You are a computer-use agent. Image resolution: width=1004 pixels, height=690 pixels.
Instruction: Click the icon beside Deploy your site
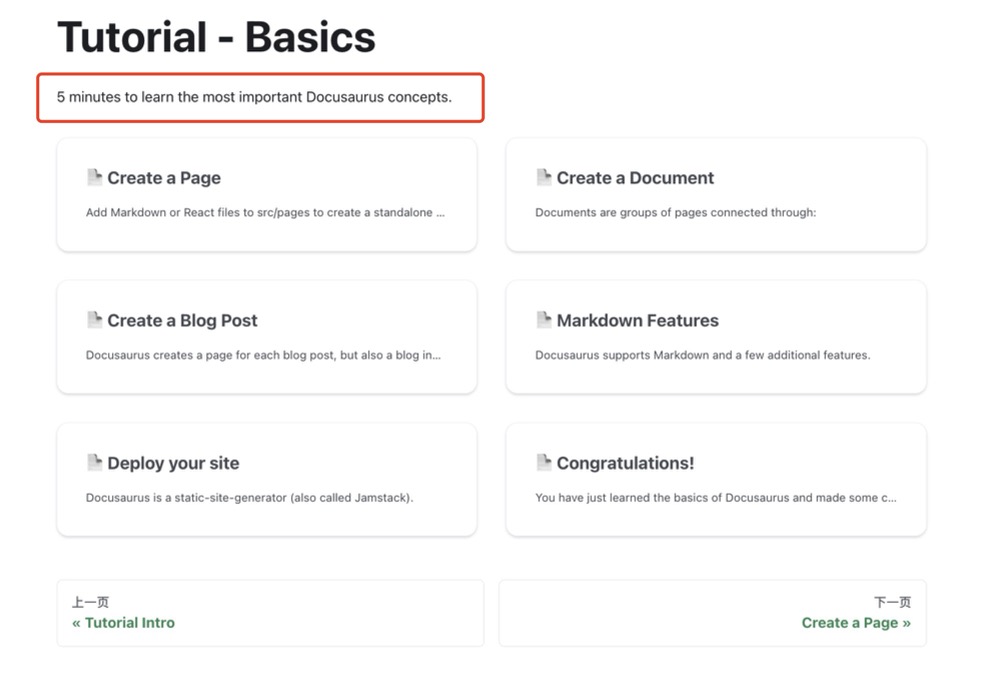tap(94, 462)
